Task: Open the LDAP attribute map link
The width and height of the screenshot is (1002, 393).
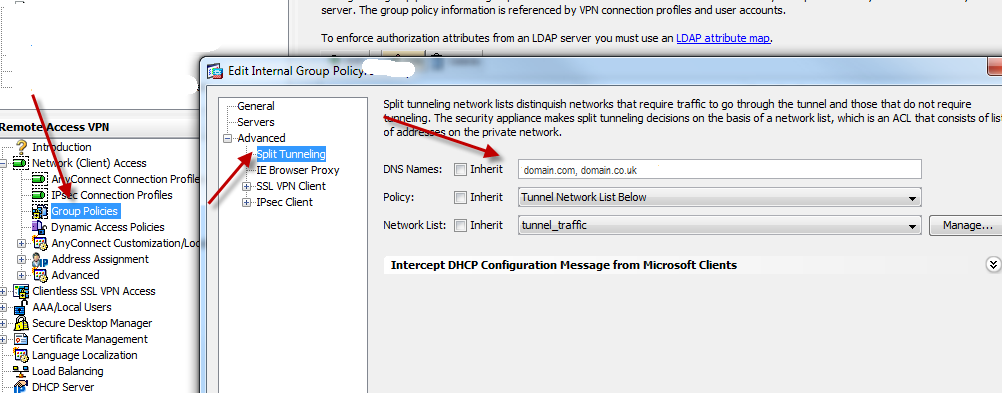Action: tap(723, 38)
